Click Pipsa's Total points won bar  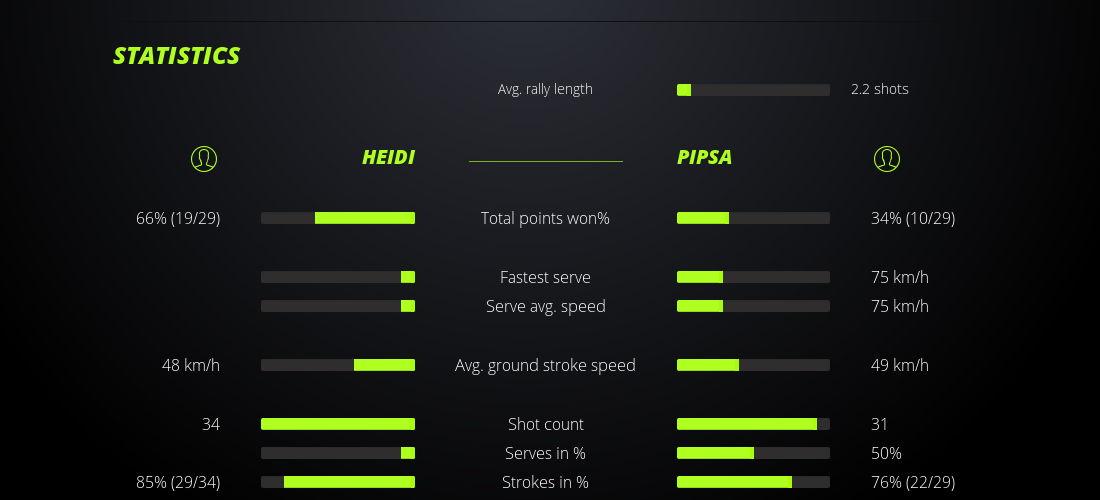point(753,218)
